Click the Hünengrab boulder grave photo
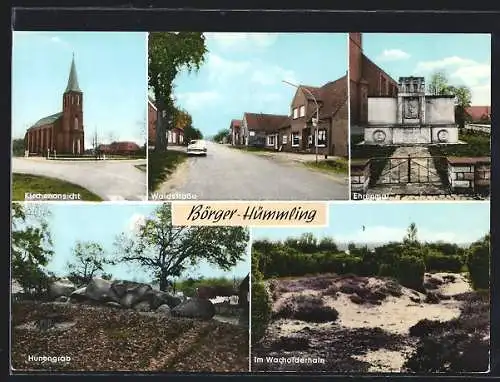 131,287
